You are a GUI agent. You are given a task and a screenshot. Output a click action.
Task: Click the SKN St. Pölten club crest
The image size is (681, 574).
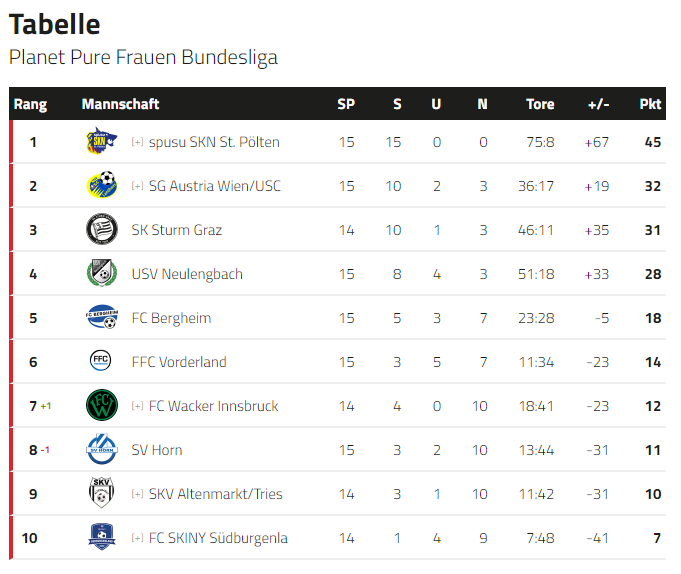tap(102, 141)
